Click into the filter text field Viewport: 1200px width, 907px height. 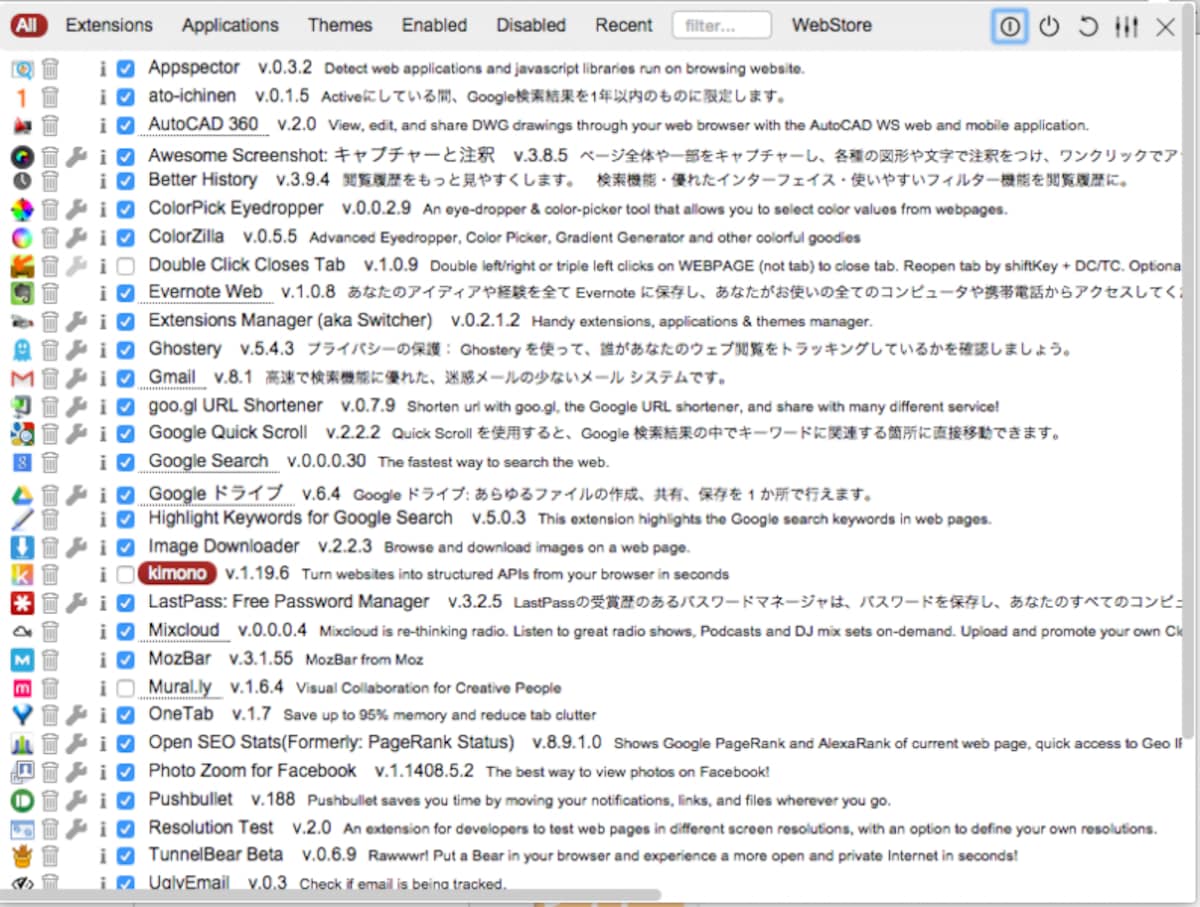[721, 26]
